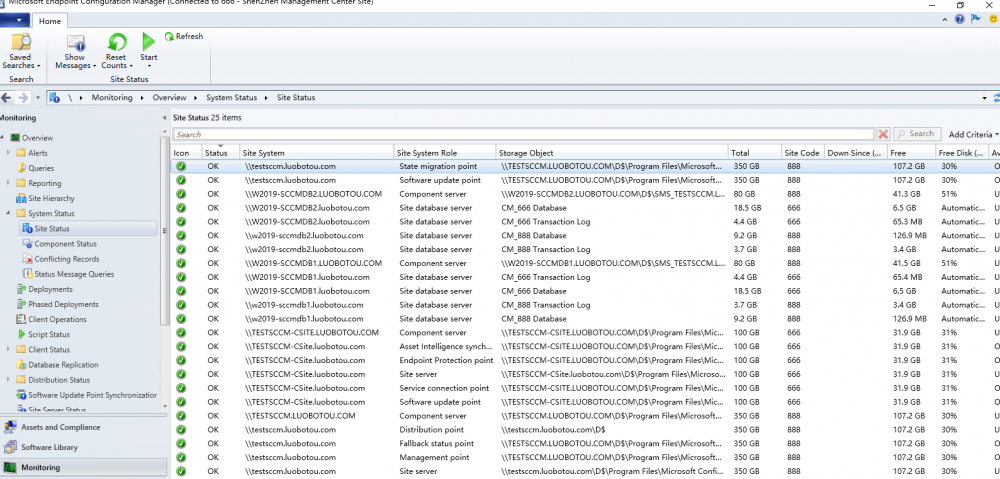This screenshot has width=1000, height=479.
Task: Select the Asset Intelligence synch row
Action: (x=585, y=346)
